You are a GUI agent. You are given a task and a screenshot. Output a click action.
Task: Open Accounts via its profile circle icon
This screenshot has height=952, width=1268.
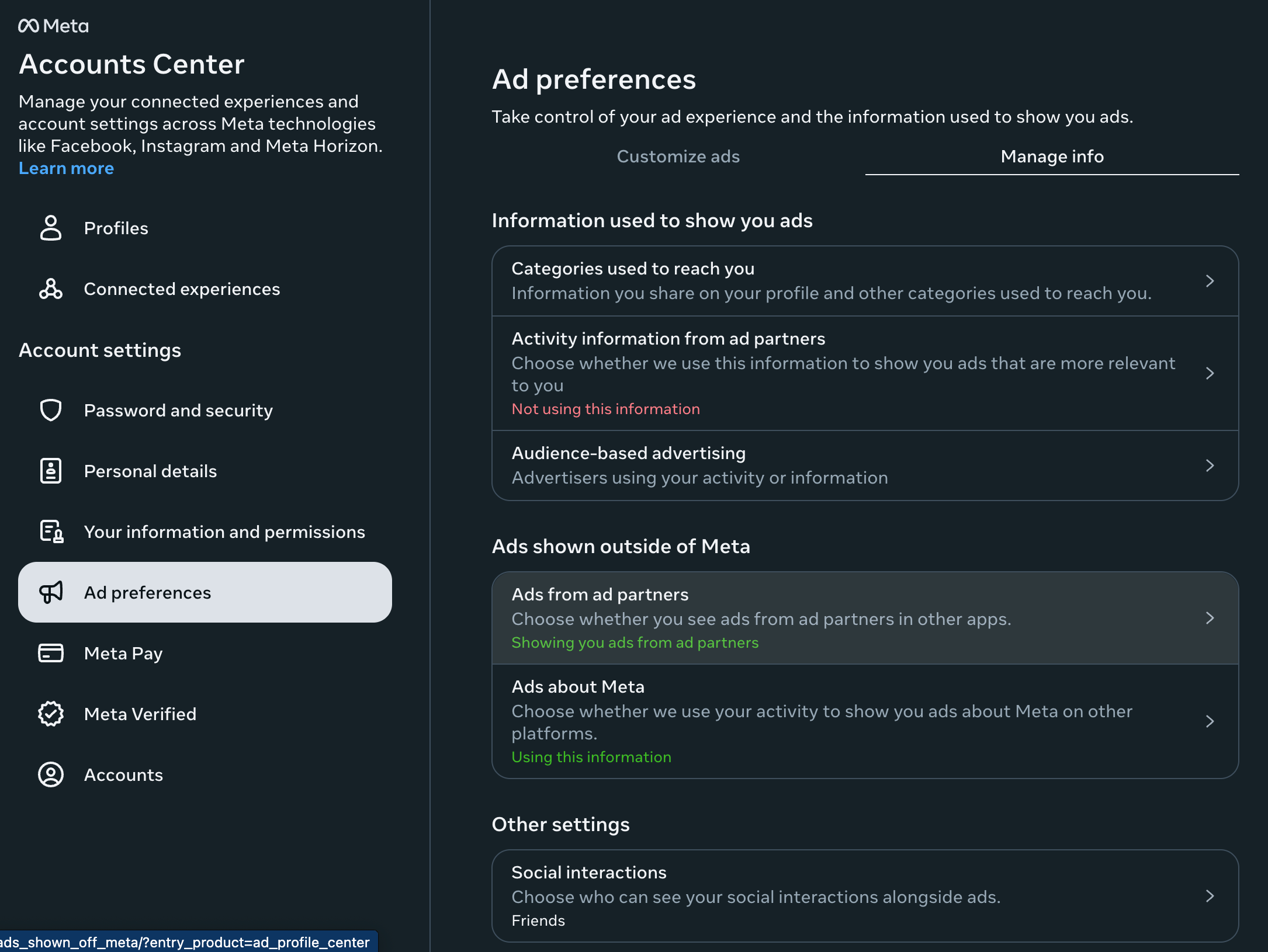pyautogui.click(x=51, y=774)
